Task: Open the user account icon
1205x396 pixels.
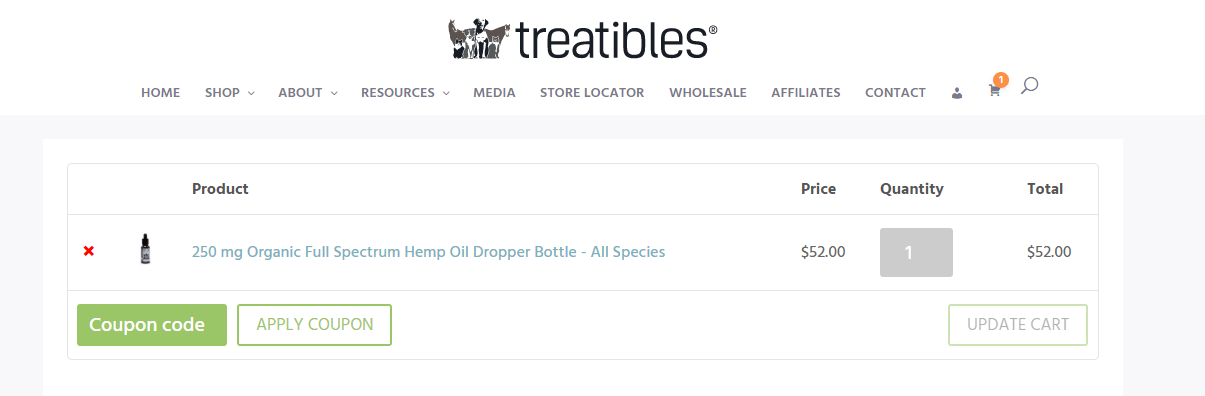Action: click(x=957, y=93)
